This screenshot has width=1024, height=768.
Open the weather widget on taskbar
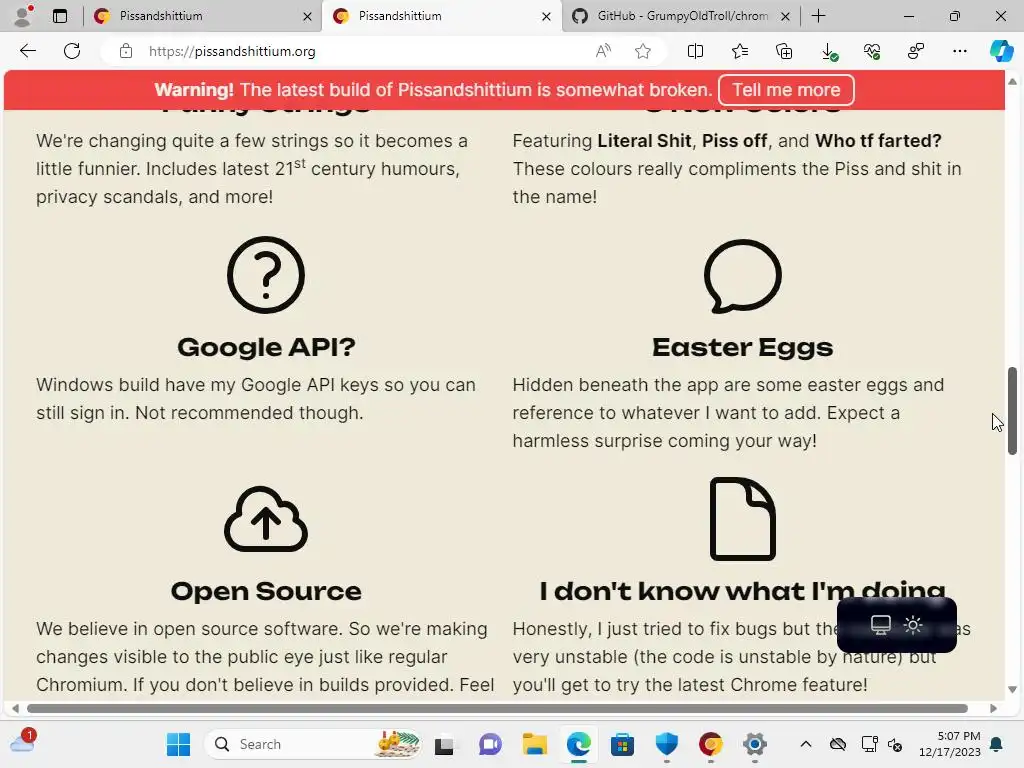24,743
